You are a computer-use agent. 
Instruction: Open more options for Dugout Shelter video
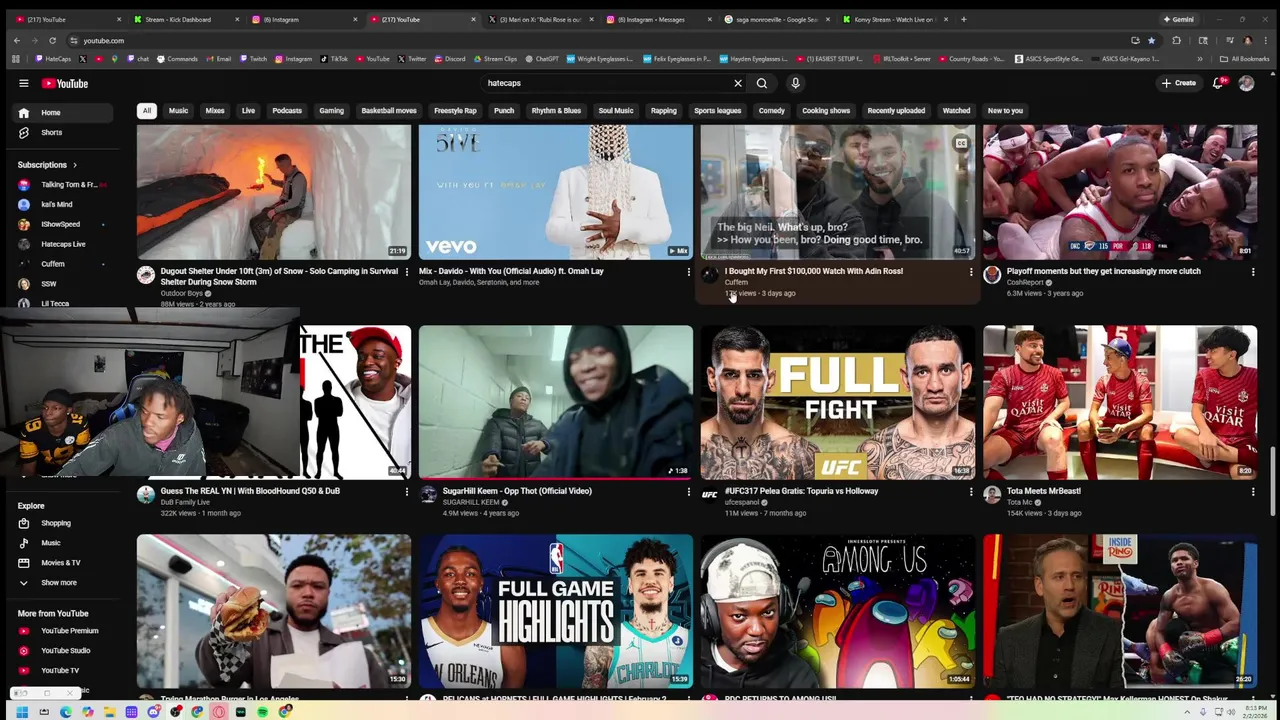[406, 271]
